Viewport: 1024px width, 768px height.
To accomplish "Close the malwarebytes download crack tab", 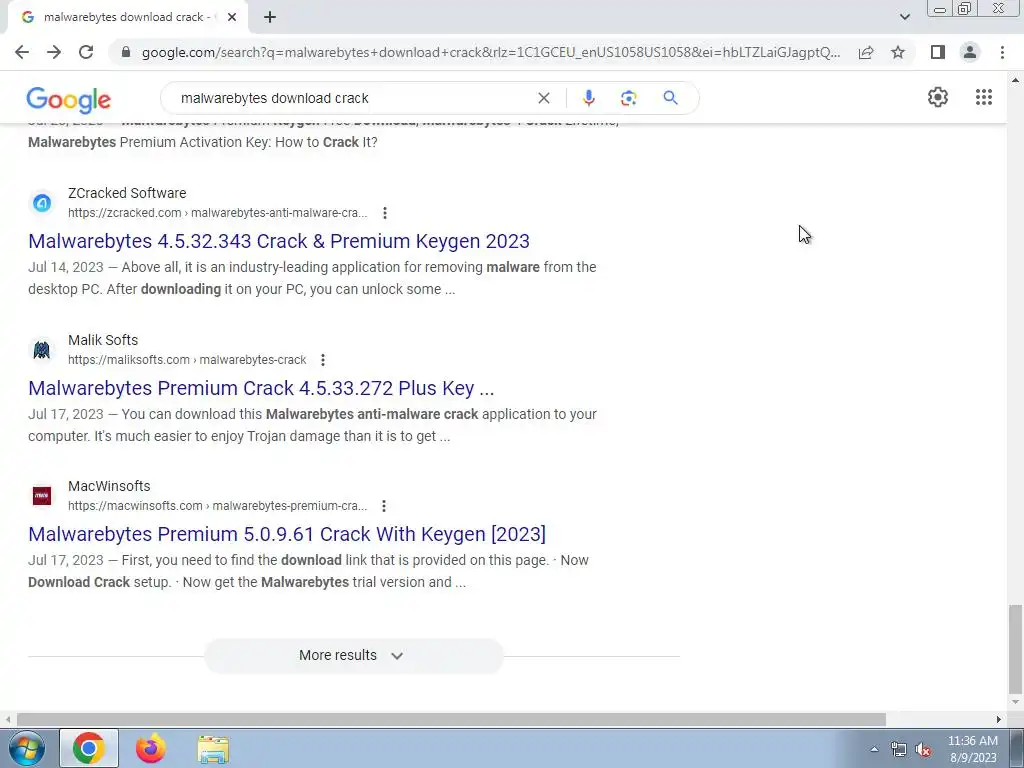I will point(232,17).
